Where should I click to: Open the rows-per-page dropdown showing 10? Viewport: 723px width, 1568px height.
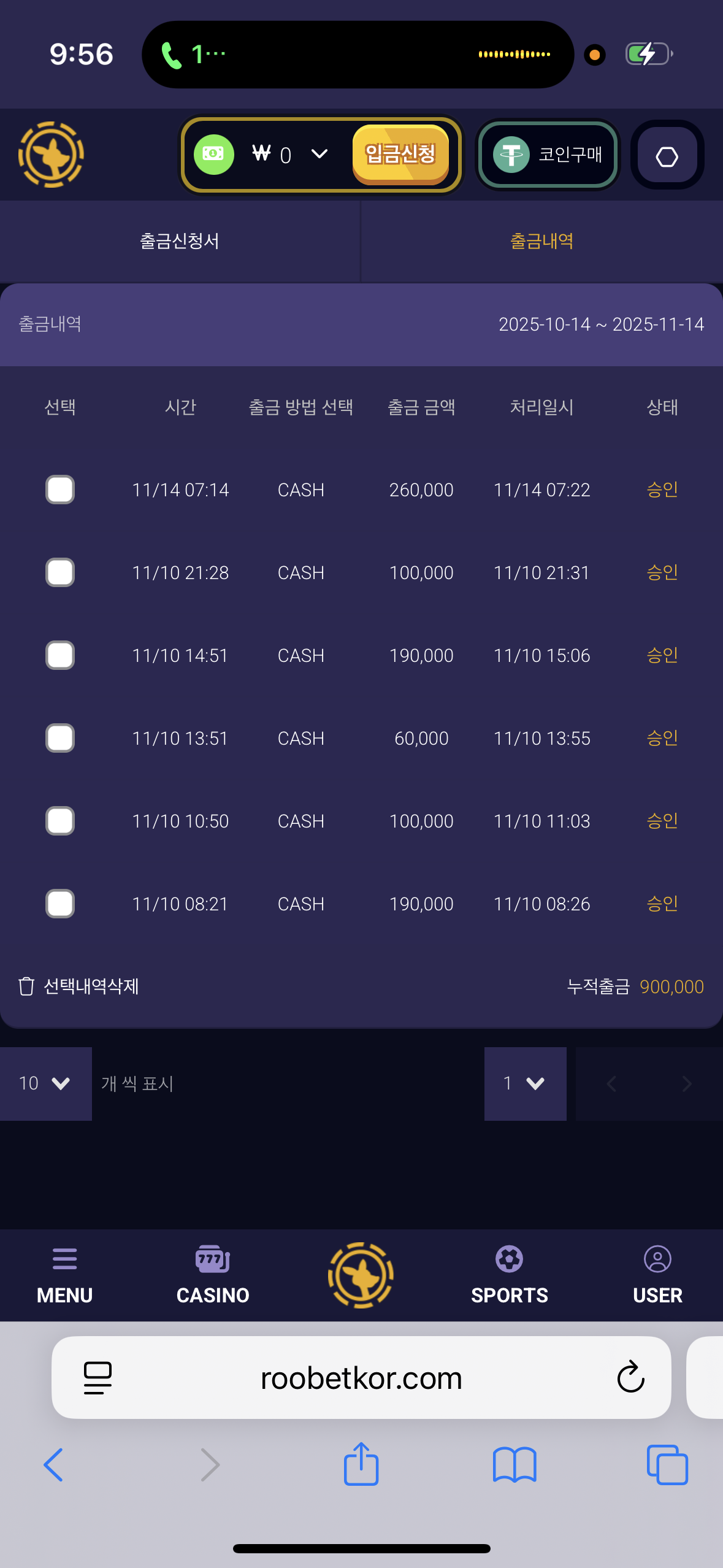(x=45, y=1083)
